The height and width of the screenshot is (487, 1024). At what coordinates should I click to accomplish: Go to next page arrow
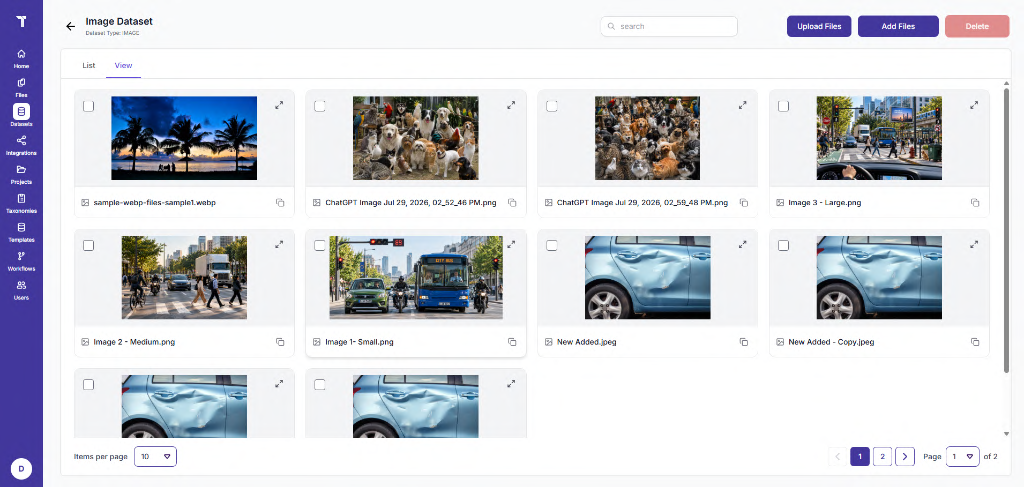pos(904,457)
